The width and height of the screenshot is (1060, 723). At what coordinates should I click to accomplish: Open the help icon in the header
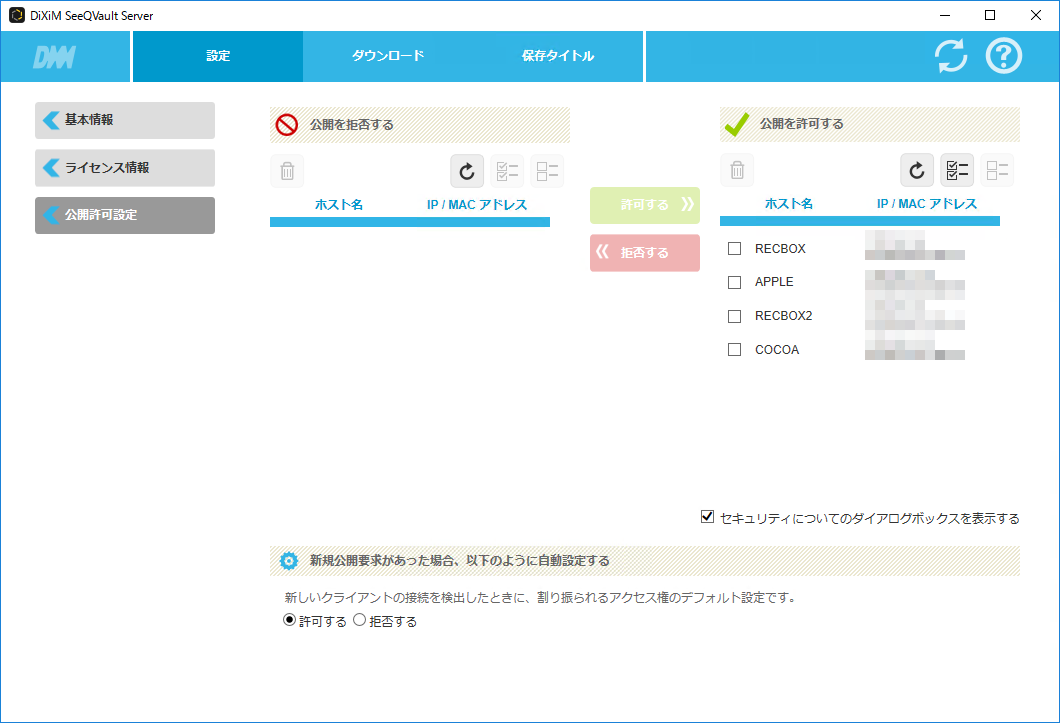click(1004, 56)
